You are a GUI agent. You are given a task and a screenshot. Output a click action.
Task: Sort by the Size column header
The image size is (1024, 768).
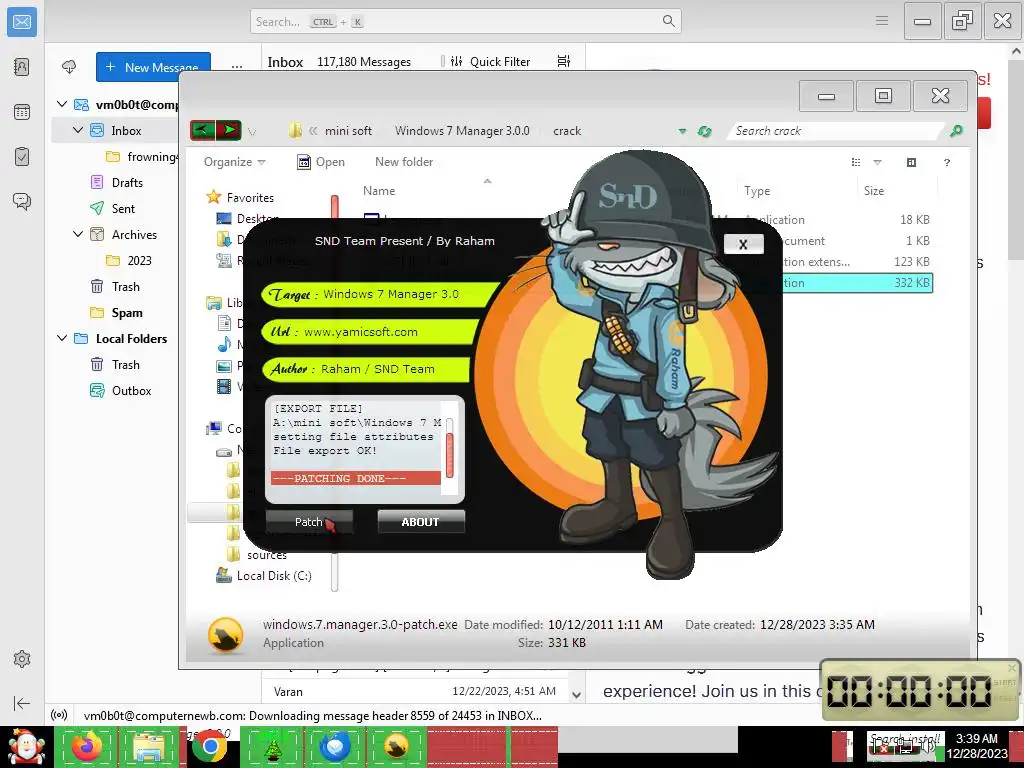pyautogui.click(x=874, y=191)
